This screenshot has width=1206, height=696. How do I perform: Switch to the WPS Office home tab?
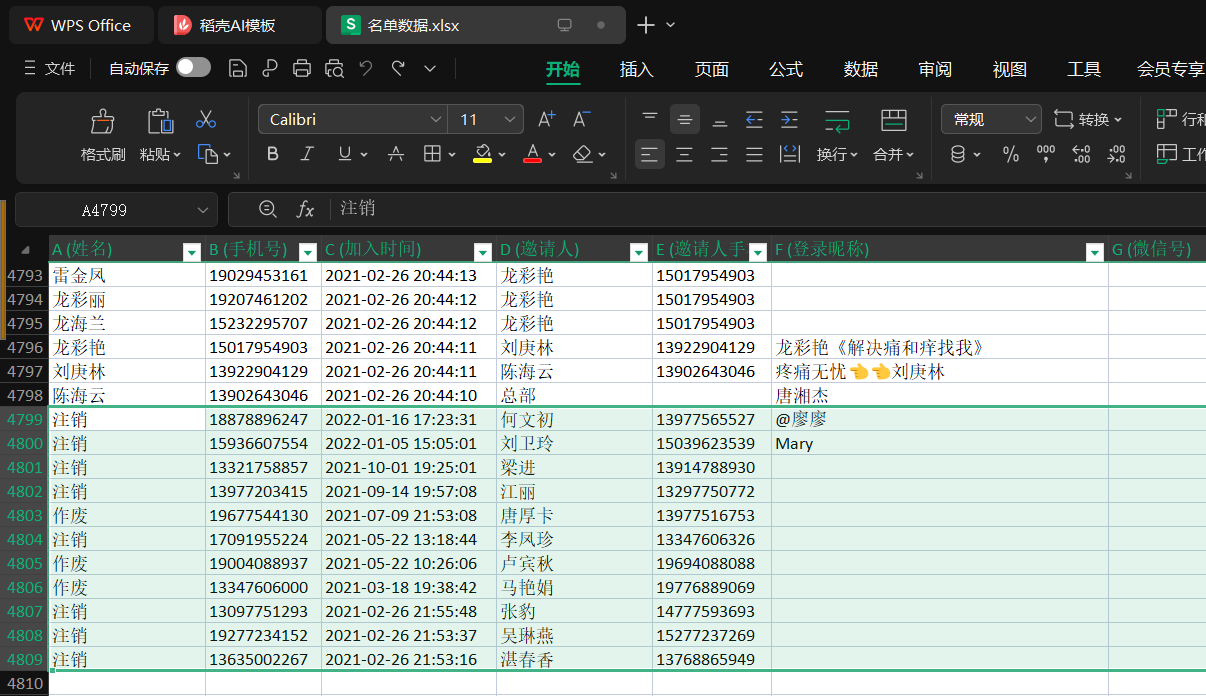pyautogui.click(x=82, y=25)
